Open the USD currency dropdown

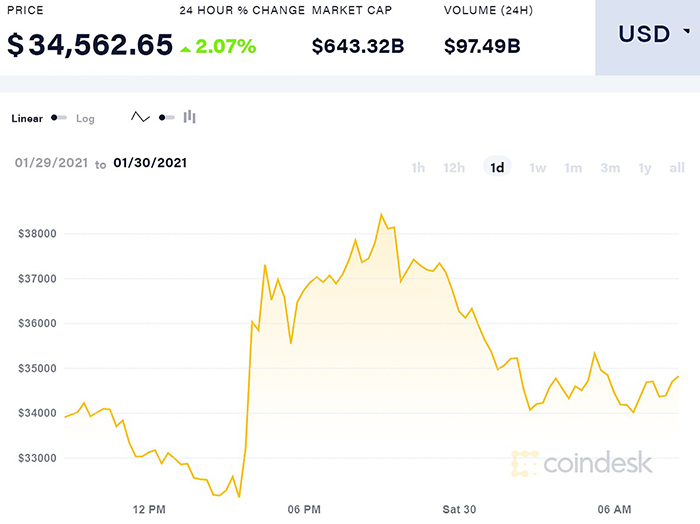(x=647, y=35)
